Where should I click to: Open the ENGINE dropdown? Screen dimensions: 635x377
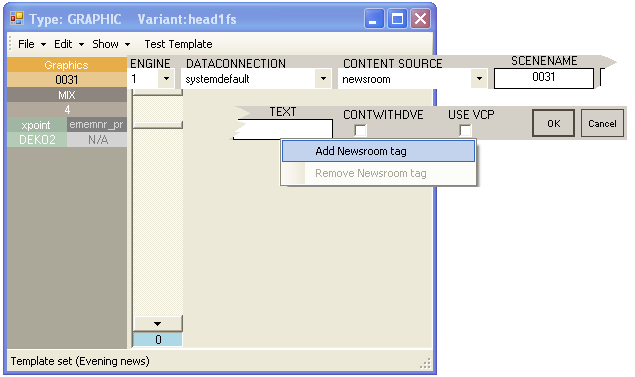coord(166,79)
